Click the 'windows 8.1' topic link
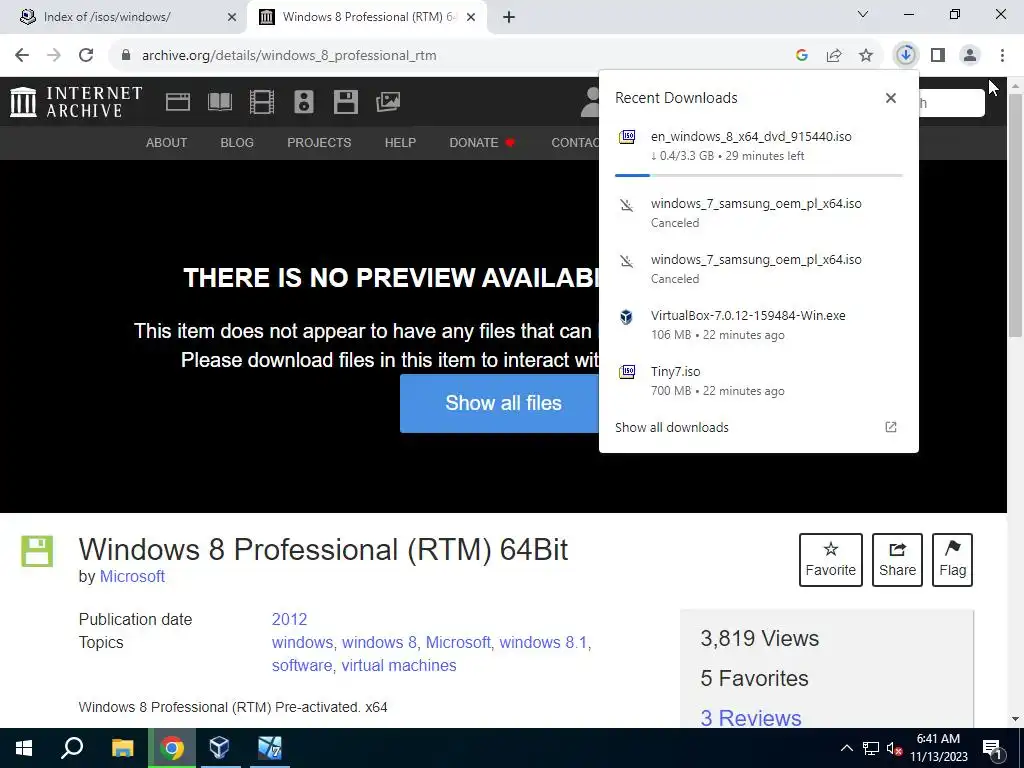The height and width of the screenshot is (768, 1024). 543,643
